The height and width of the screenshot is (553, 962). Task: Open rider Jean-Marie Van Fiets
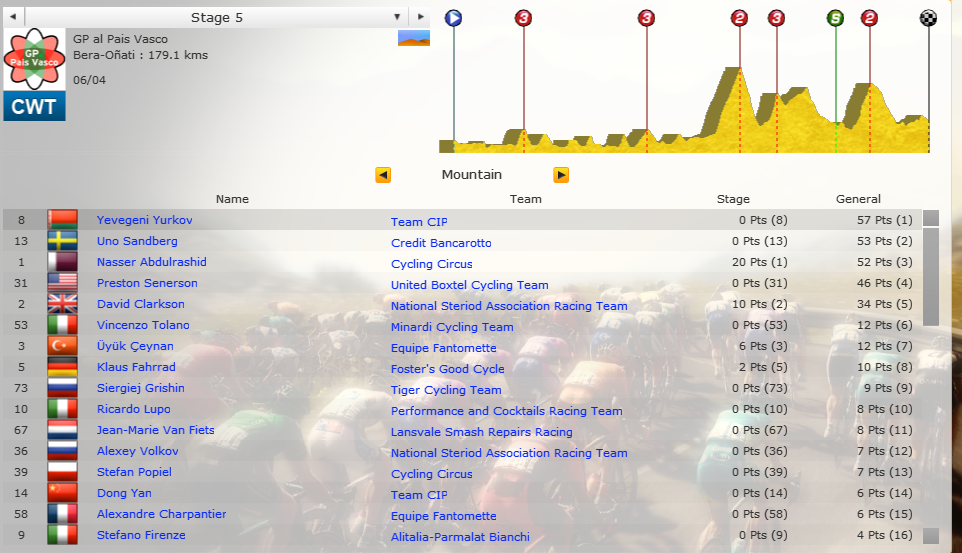click(x=156, y=430)
